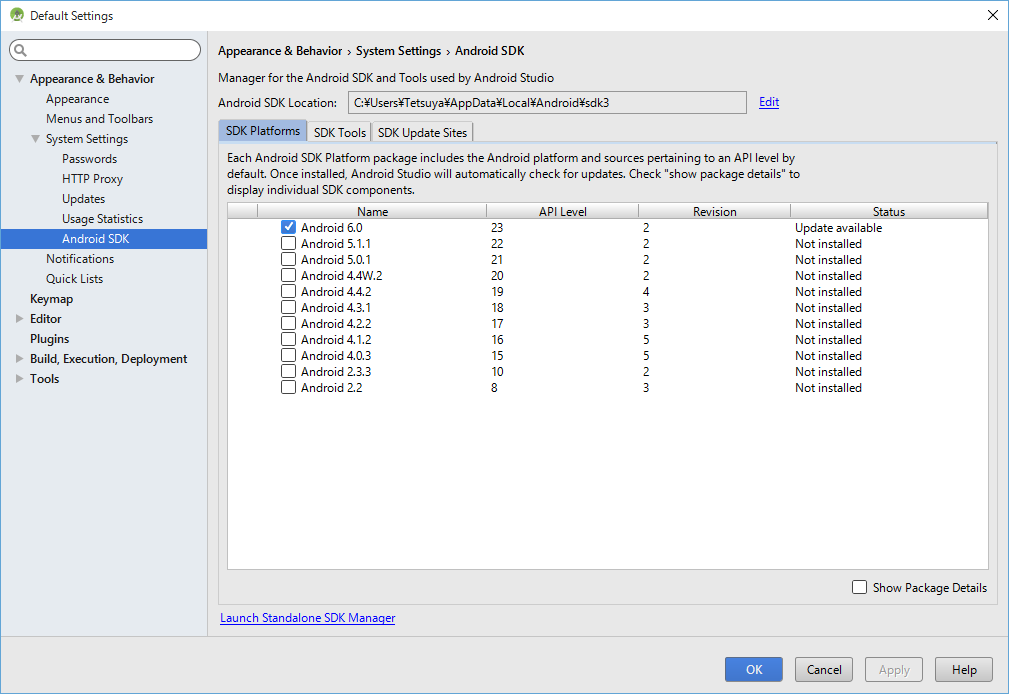Enable the Android 5.0.1 platform checkbox
This screenshot has height=694, width=1009.
pos(288,259)
